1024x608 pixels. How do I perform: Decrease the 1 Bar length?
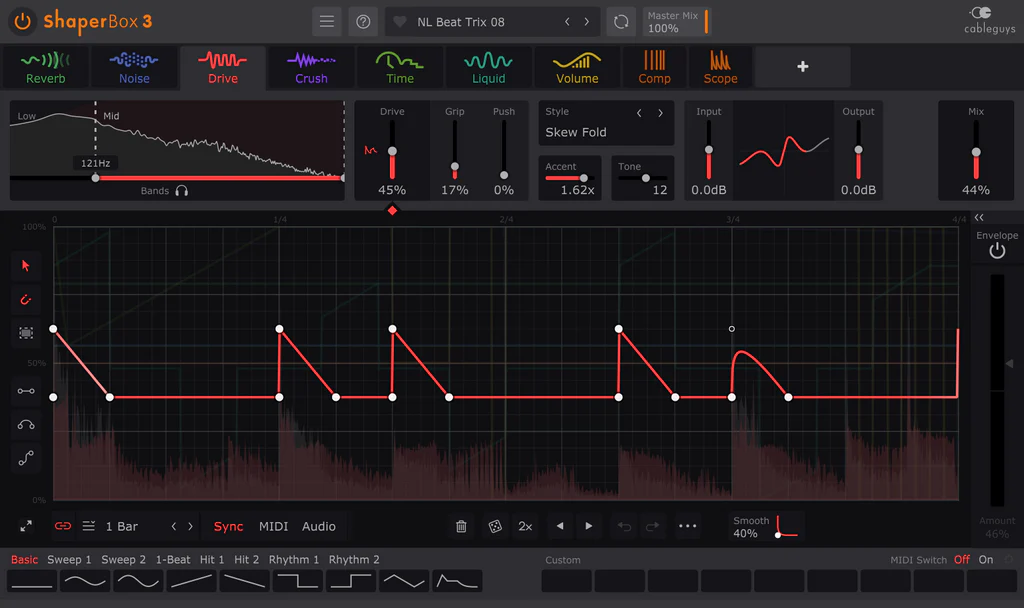(174, 526)
